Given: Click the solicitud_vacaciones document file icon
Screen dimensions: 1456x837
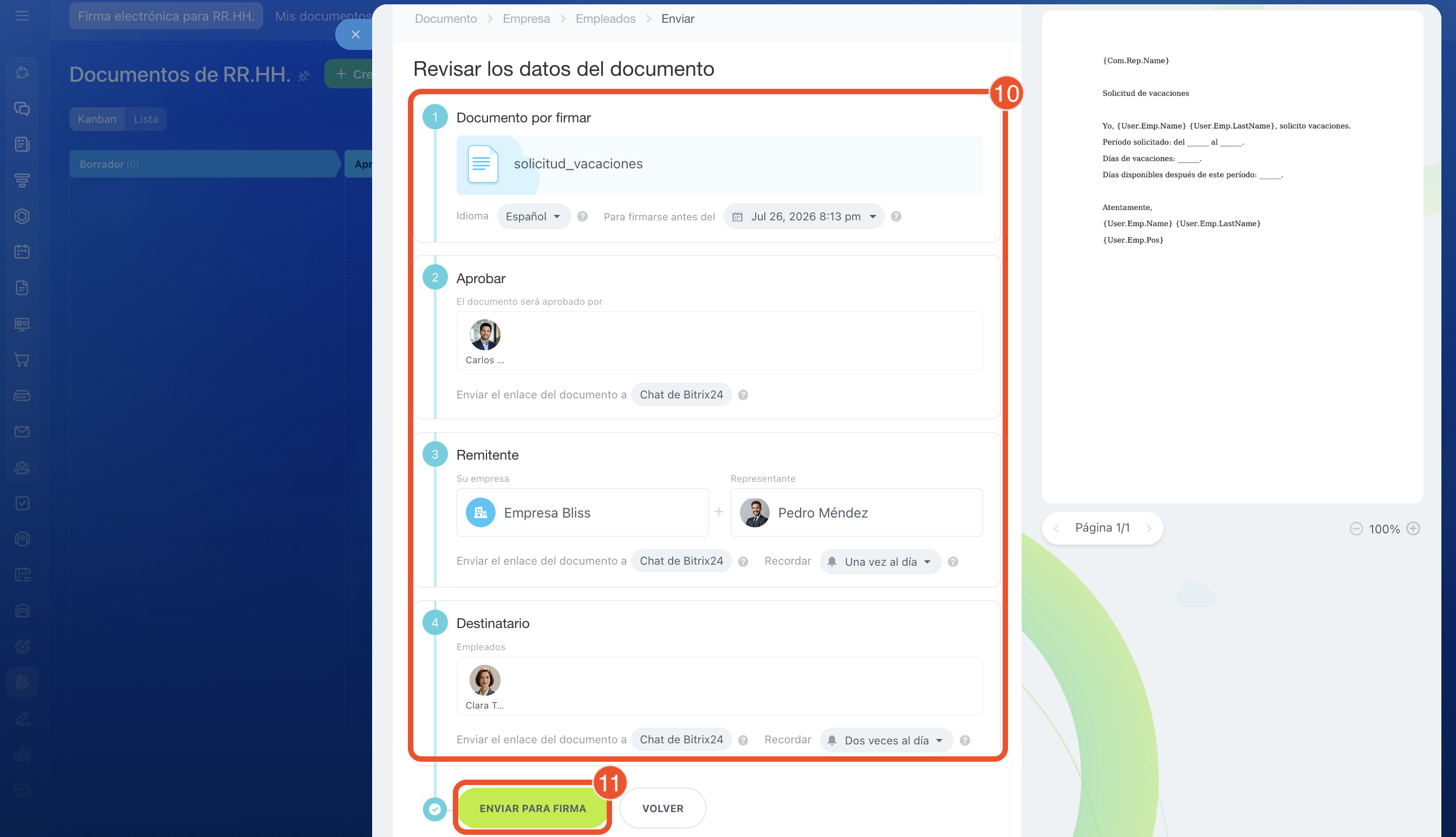Looking at the screenshot, I should click(x=482, y=165).
